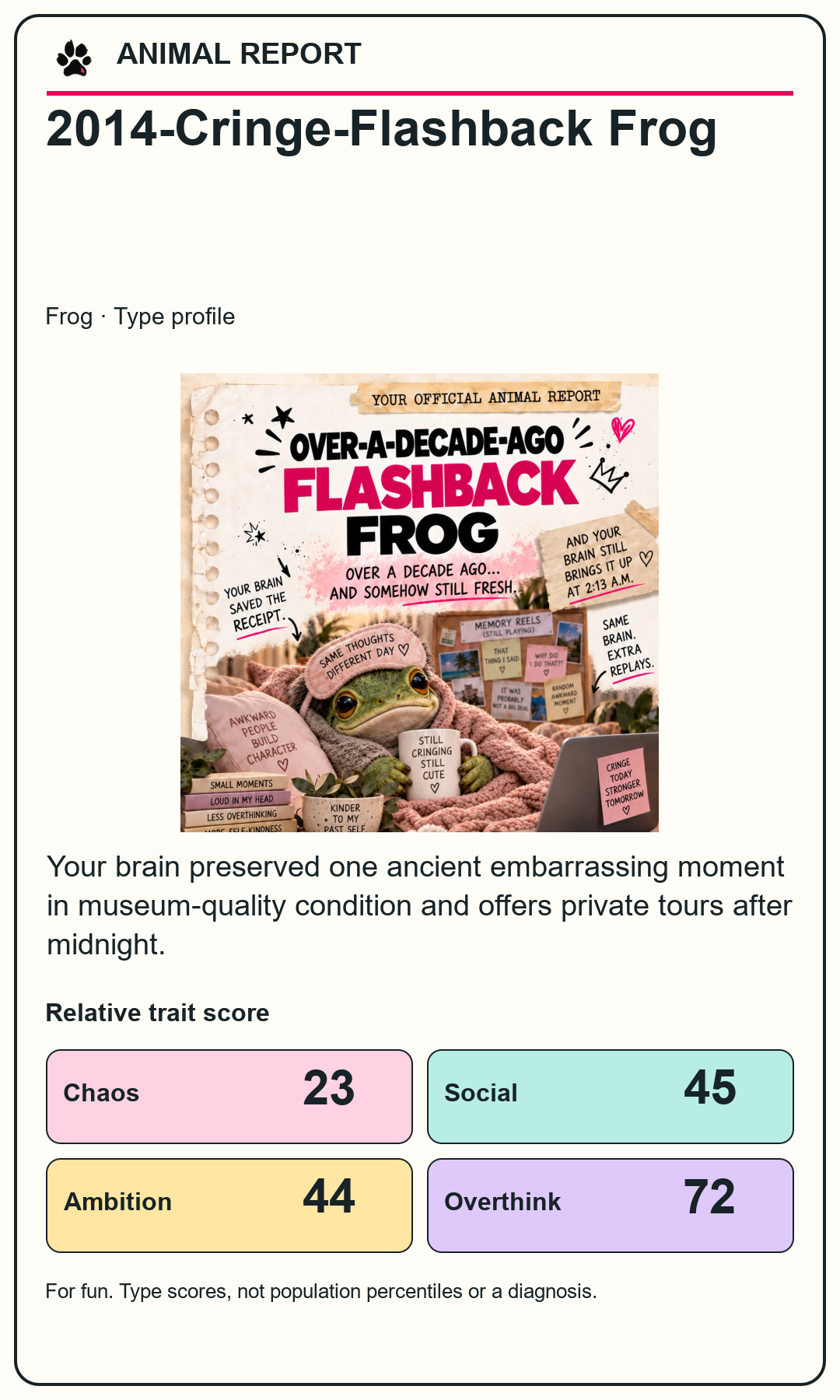Select the Ambition score card
This screenshot has height=1400, width=840.
pos(229,1206)
